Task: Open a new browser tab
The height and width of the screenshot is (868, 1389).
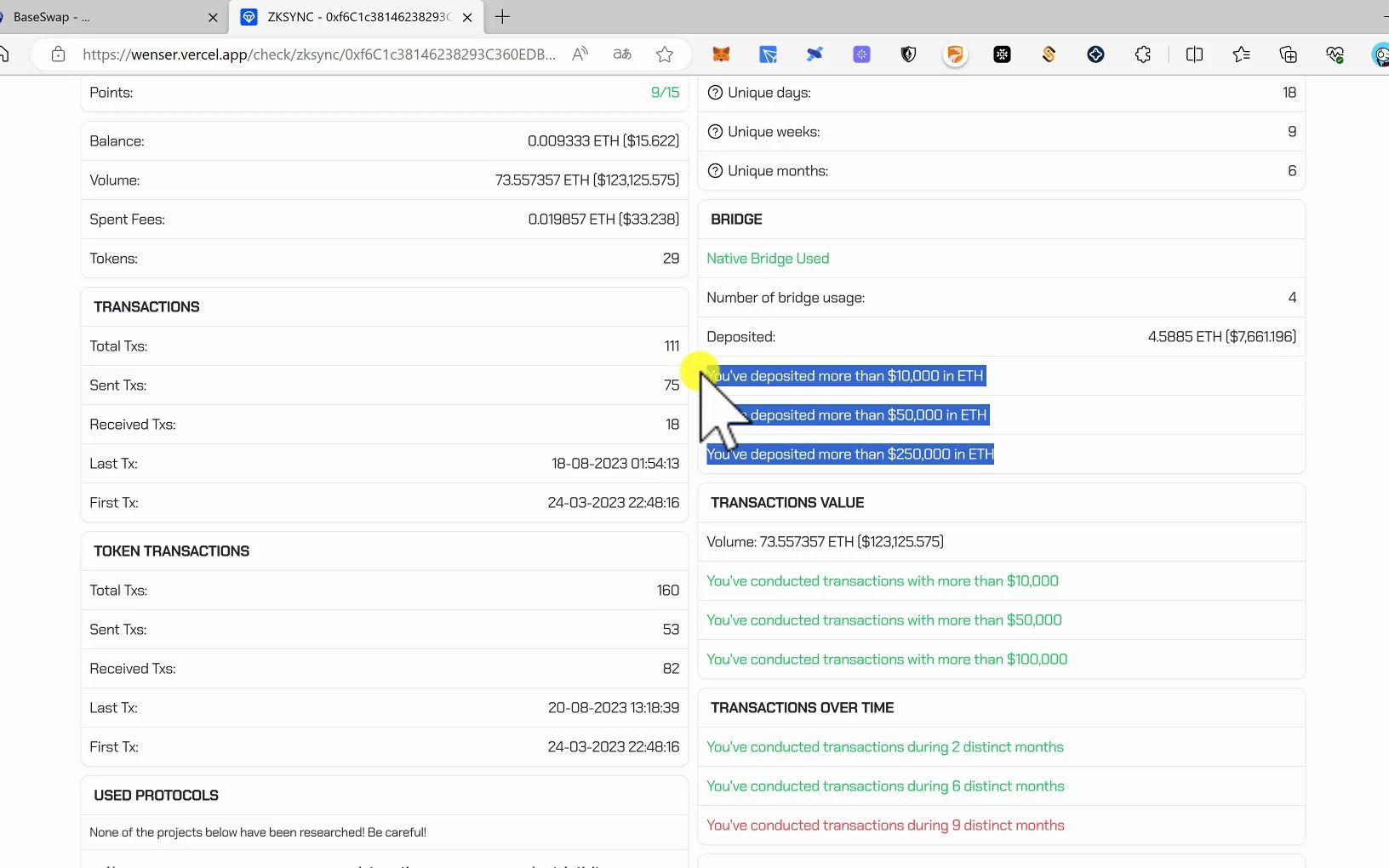Action: (502, 17)
